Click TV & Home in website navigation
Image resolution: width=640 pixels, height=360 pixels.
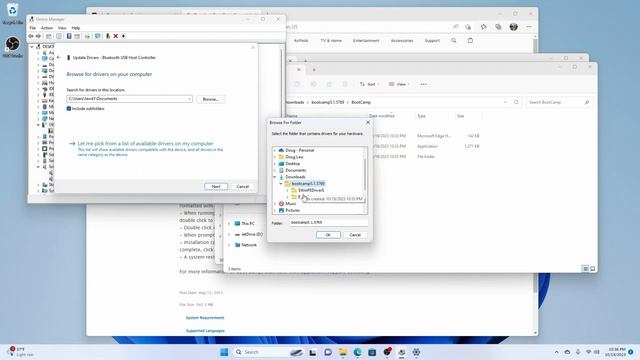pyautogui.click(x=331, y=41)
